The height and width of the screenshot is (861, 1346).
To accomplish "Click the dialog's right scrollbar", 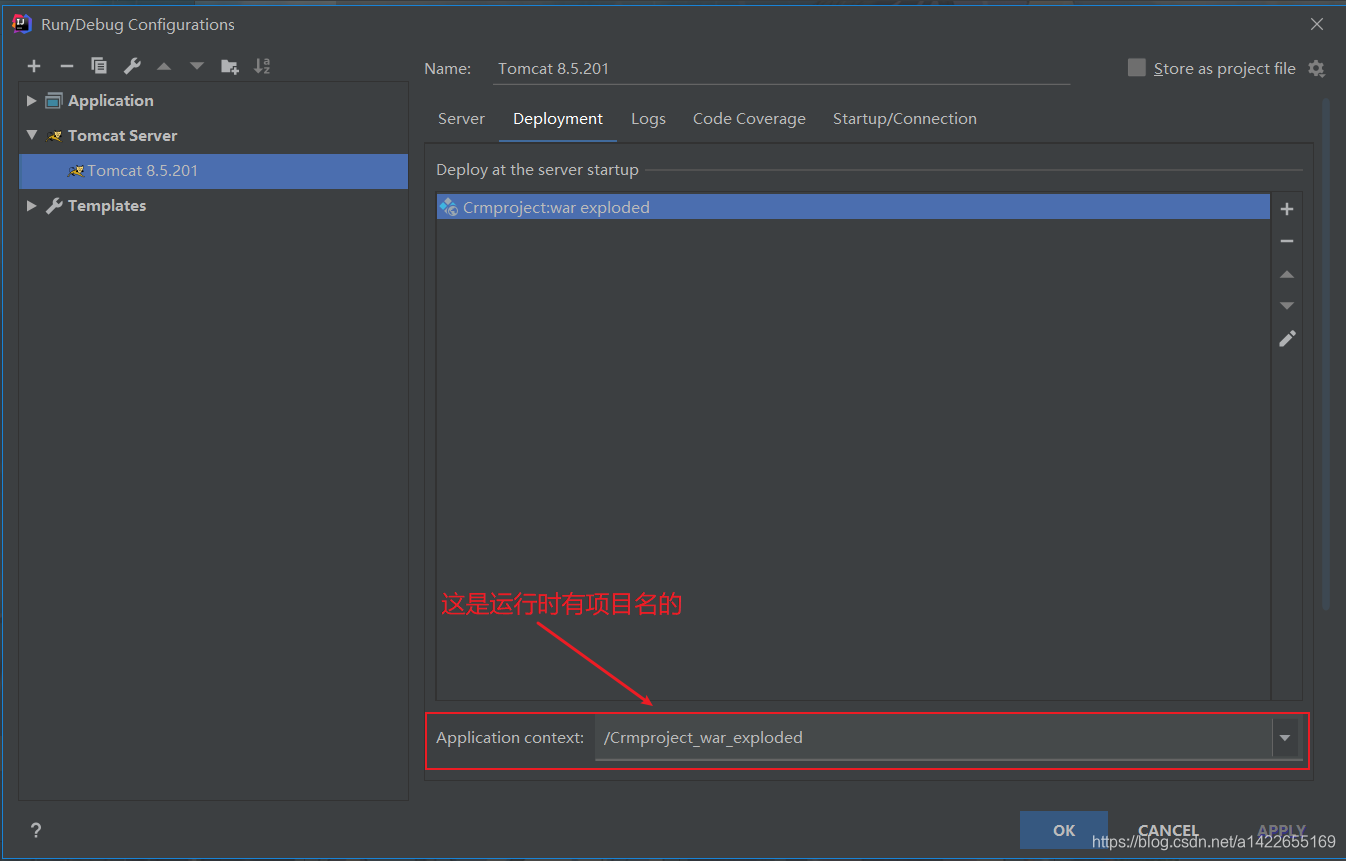I will click(1326, 353).
